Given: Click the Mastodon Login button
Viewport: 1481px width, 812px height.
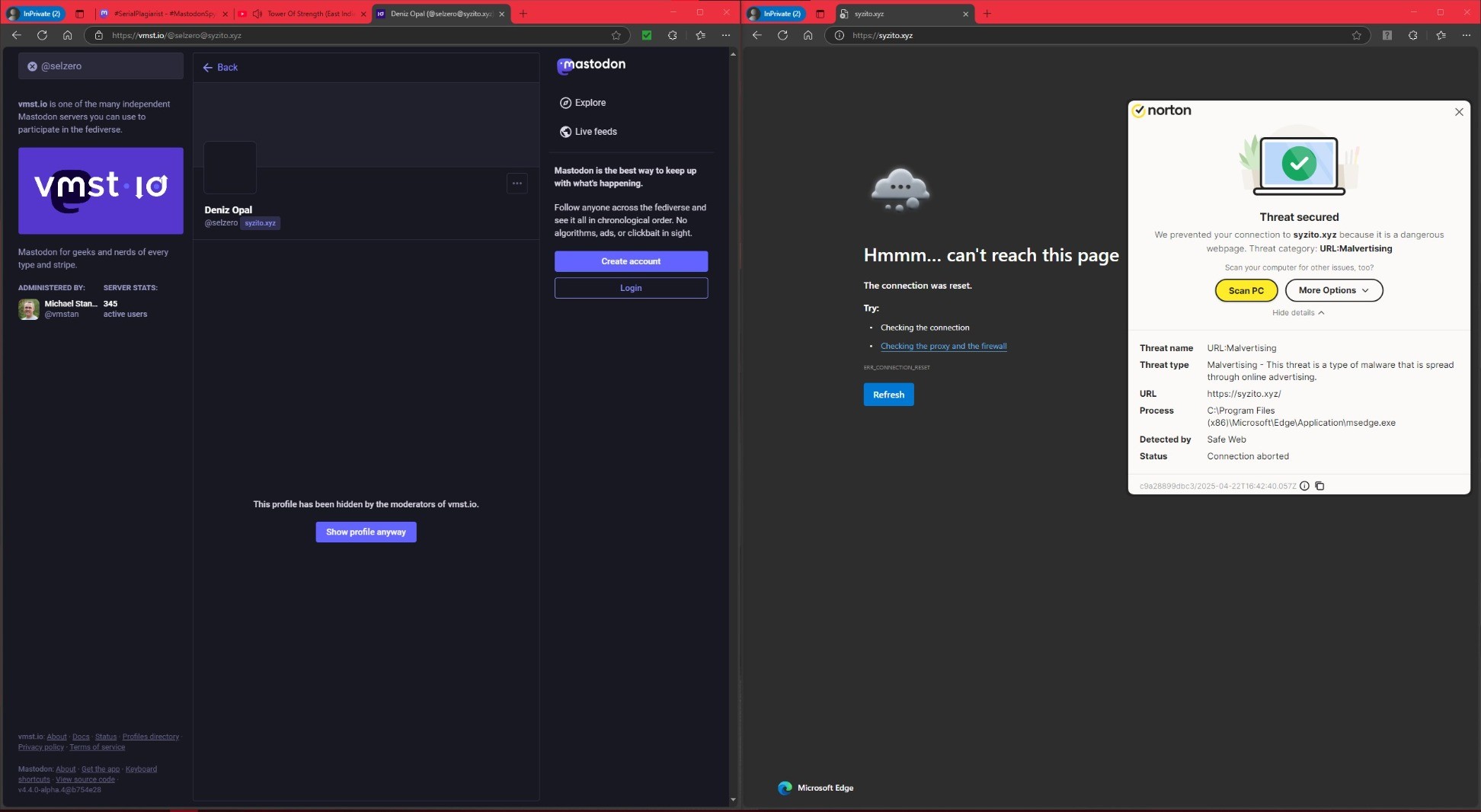Looking at the screenshot, I should tap(631, 288).
